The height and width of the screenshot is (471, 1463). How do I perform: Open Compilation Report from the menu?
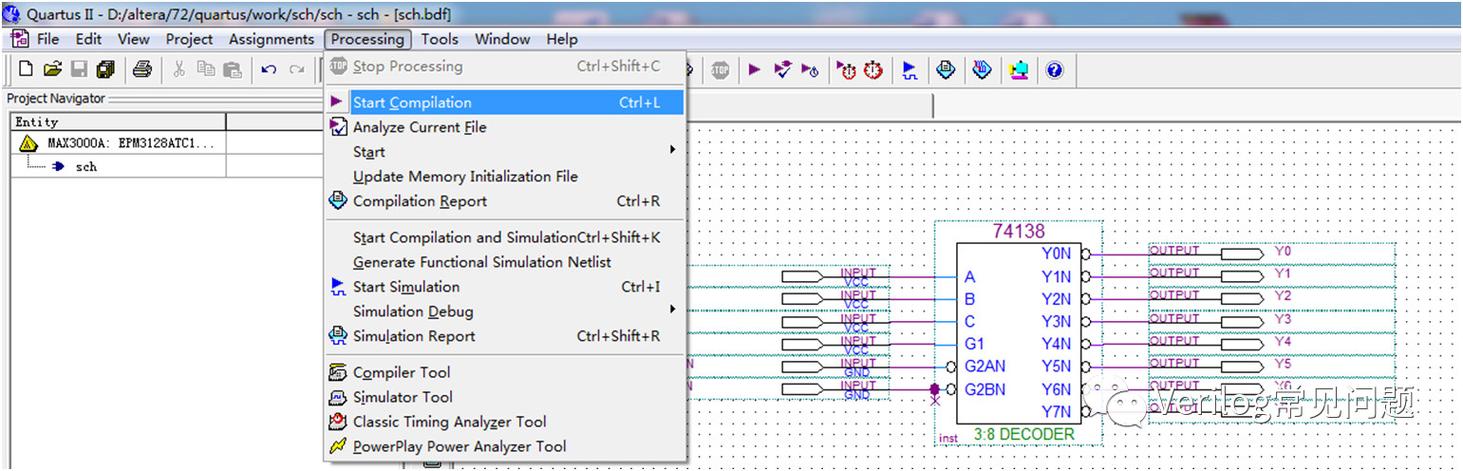504,201
